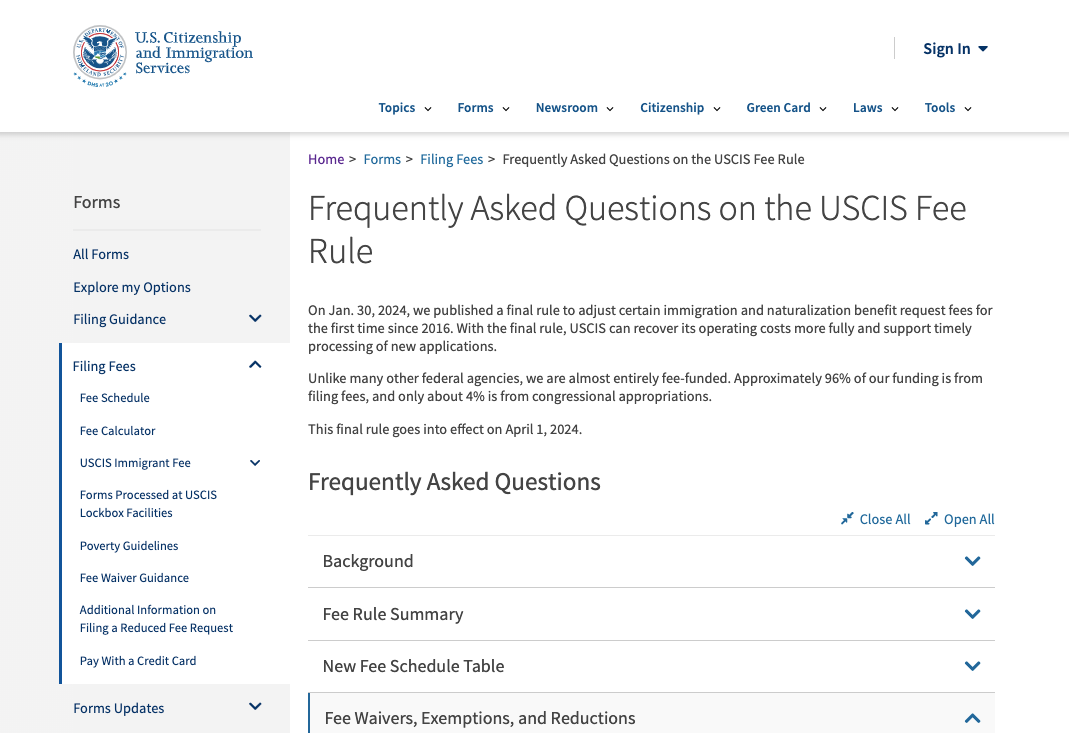This screenshot has width=1069, height=733.
Task: Collapse the Filing Fees sidebar chevron
Action: click(255, 365)
